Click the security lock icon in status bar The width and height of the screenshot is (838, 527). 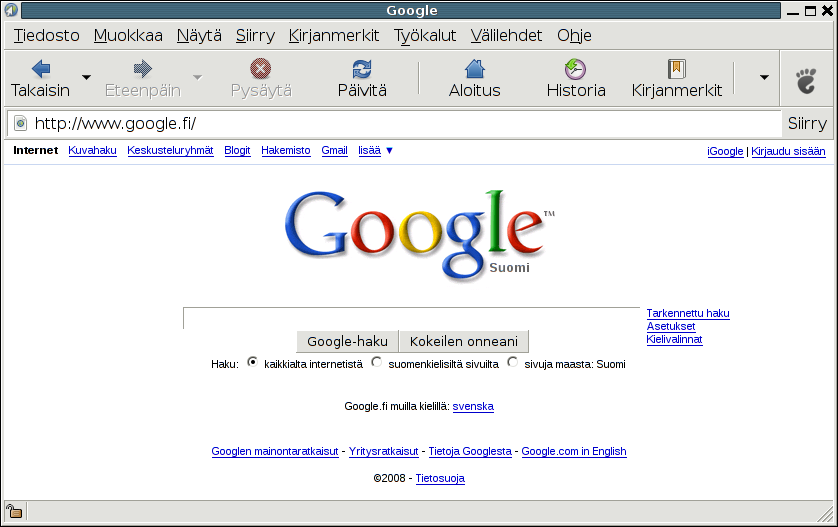(14, 512)
